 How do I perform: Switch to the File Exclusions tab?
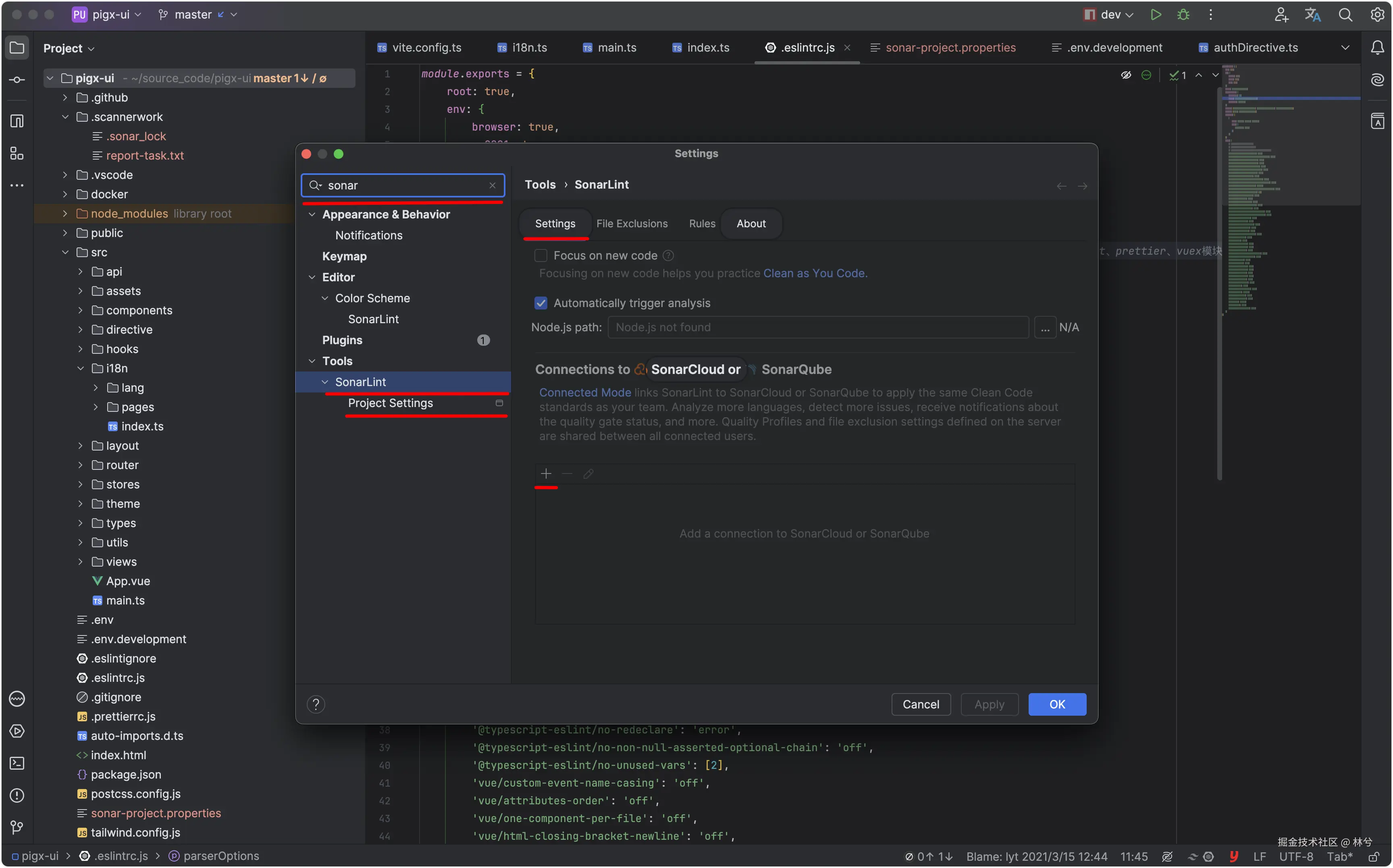(632, 224)
